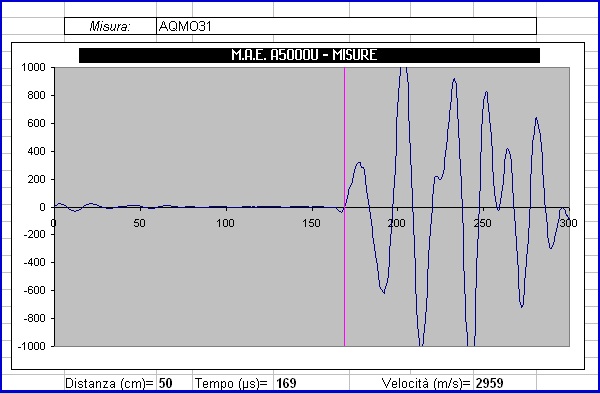This screenshot has height=394, width=600.
Task: Click the Tempo (µs)= label cell
Action: click(232, 383)
